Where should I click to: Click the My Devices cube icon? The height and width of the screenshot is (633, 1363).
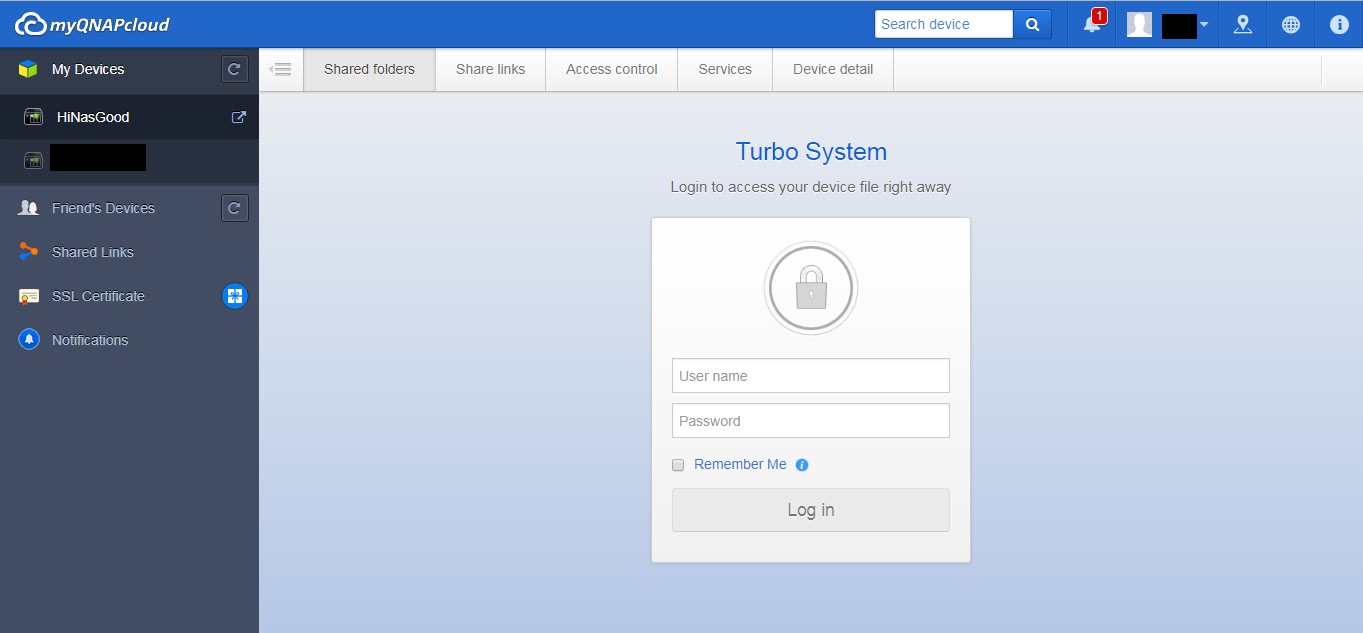pyautogui.click(x=28, y=69)
